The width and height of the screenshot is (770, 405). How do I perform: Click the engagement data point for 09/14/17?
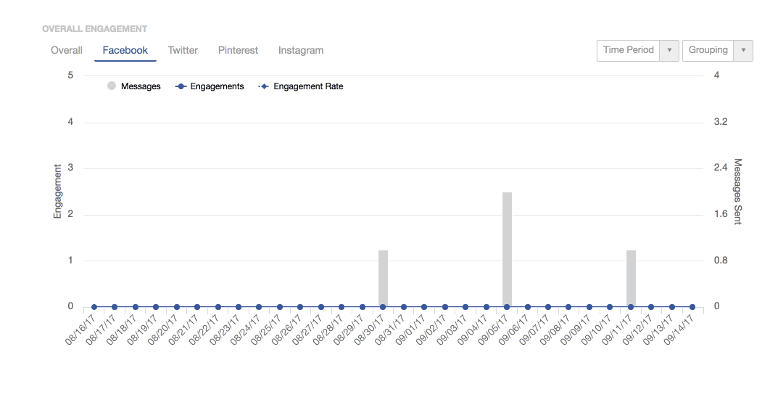(693, 307)
